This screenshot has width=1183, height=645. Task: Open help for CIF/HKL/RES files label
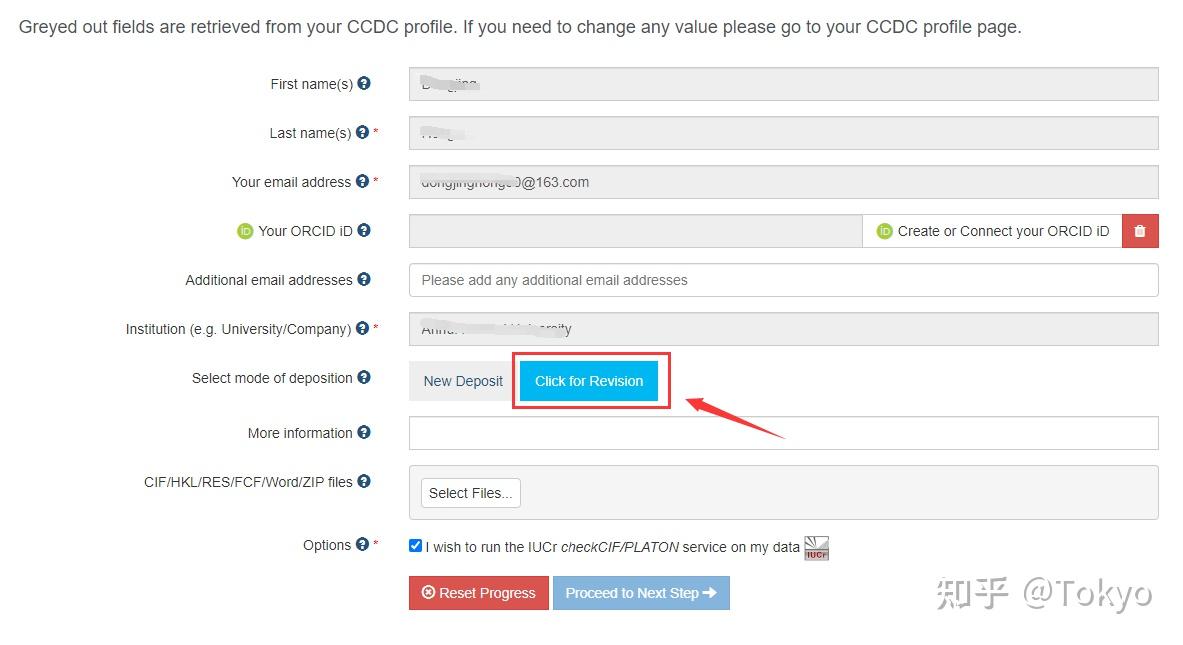coord(364,481)
